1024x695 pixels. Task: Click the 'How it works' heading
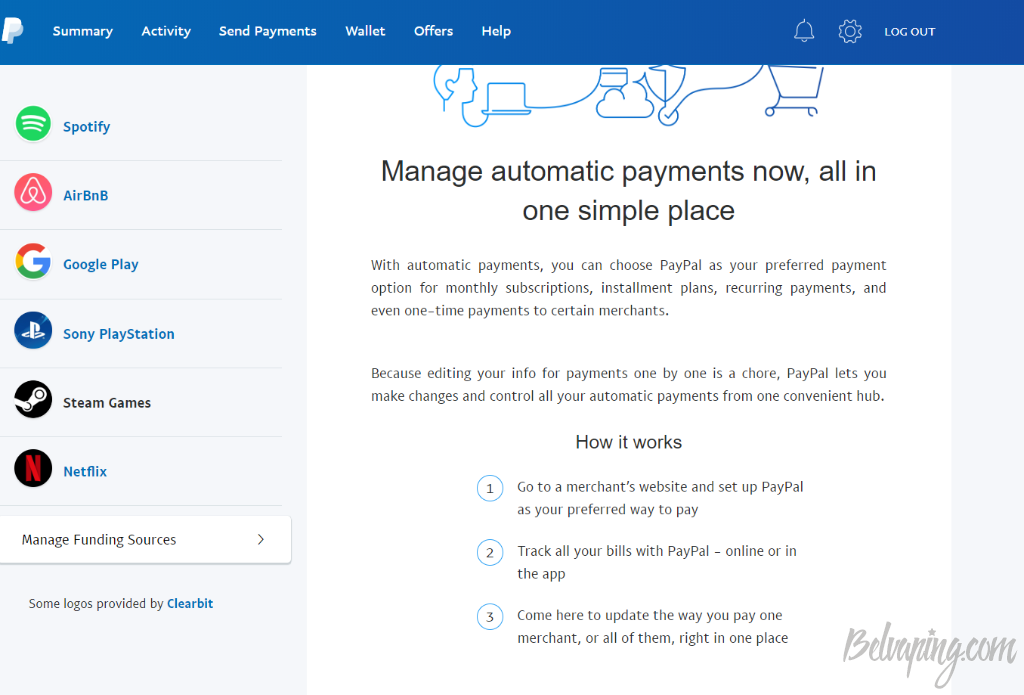(x=628, y=442)
